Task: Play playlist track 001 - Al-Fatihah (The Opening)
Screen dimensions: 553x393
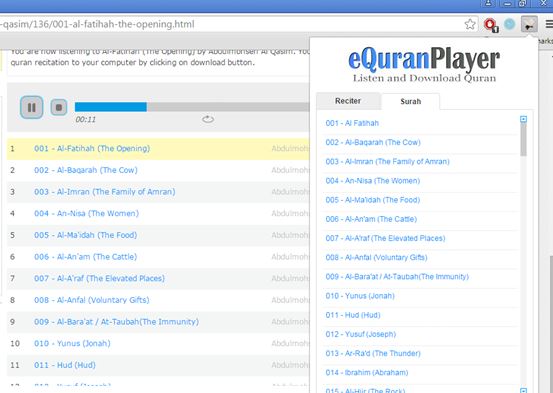Action: (92, 149)
